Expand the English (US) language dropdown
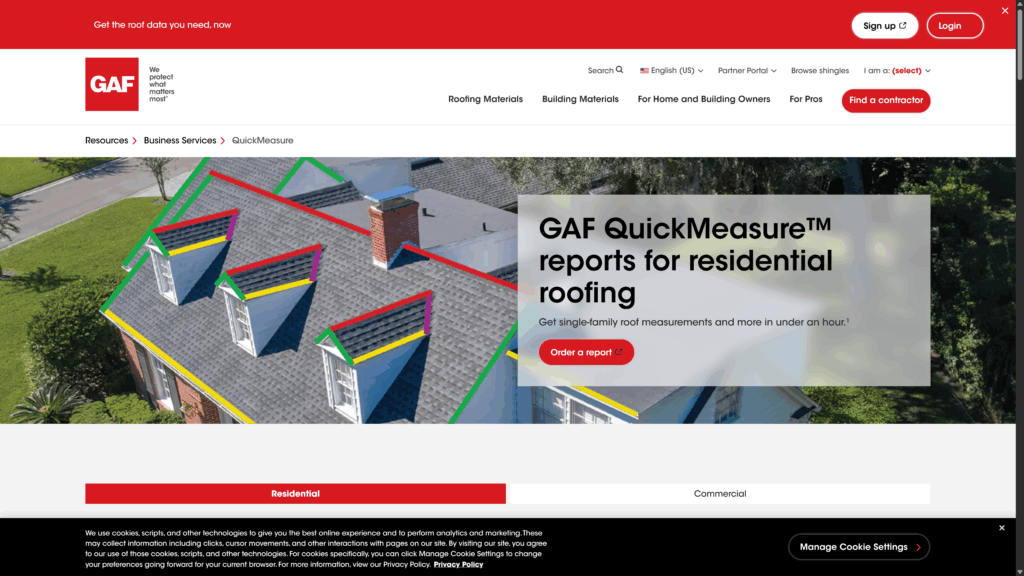The height and width of the screenshot is (576, 1024). [x=671, y=70]
